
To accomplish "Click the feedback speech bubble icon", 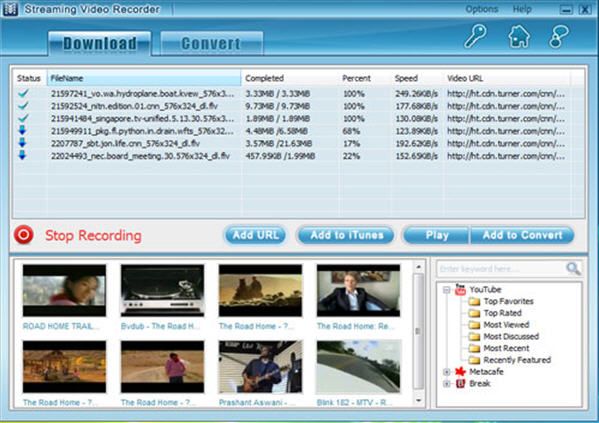I will (559, 37).
